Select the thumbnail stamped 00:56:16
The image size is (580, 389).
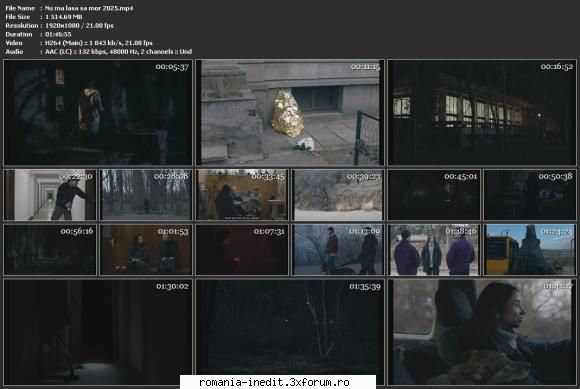tap(50, 250)
